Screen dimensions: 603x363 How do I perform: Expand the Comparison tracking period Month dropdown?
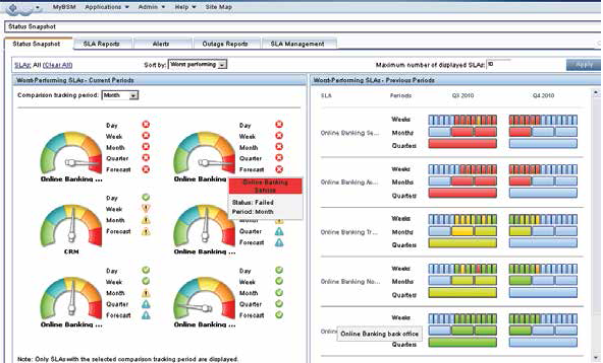pos(120,95)
